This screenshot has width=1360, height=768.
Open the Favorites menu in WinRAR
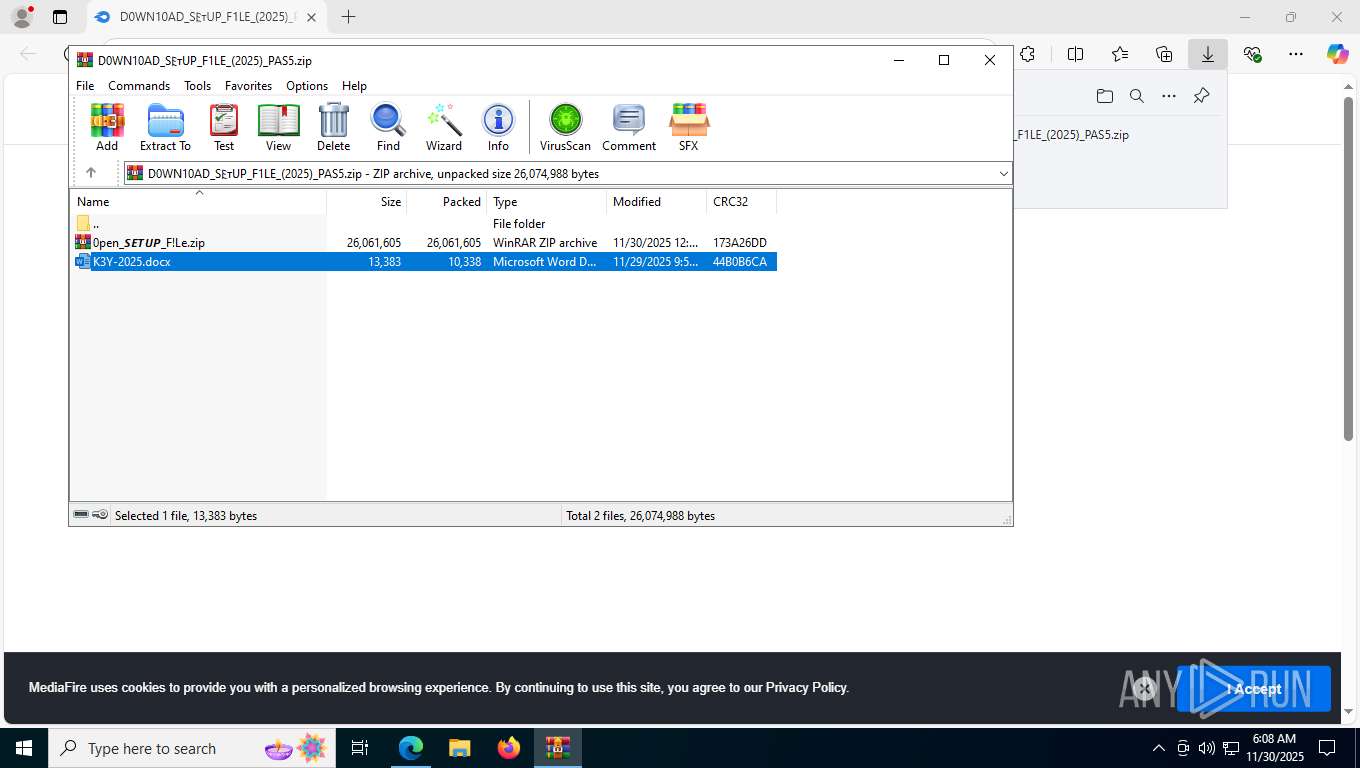pos(248,85)
